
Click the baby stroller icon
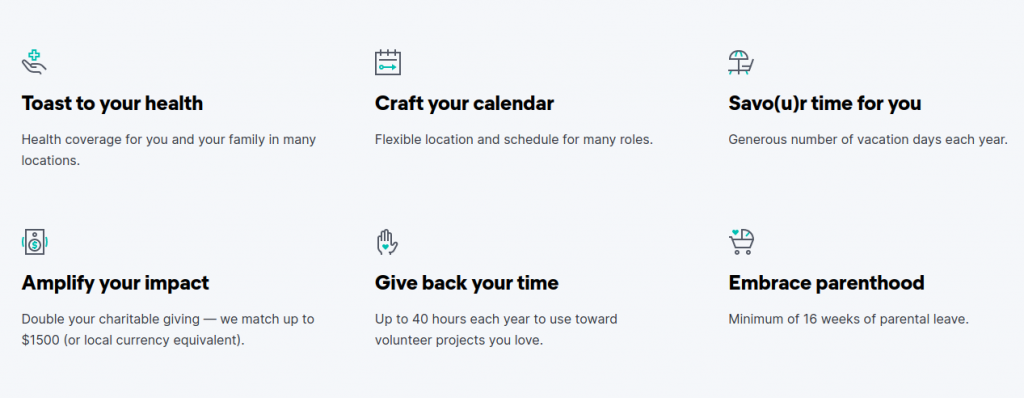click(x=741, y=242)
